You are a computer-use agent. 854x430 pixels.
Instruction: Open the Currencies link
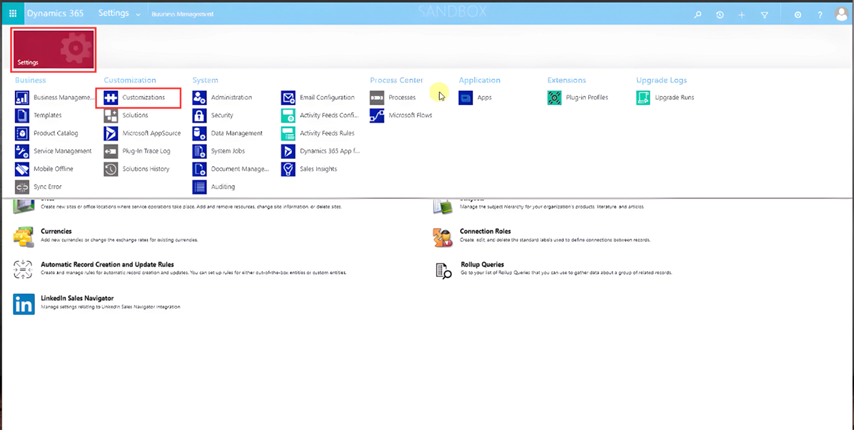pos(56,231)
